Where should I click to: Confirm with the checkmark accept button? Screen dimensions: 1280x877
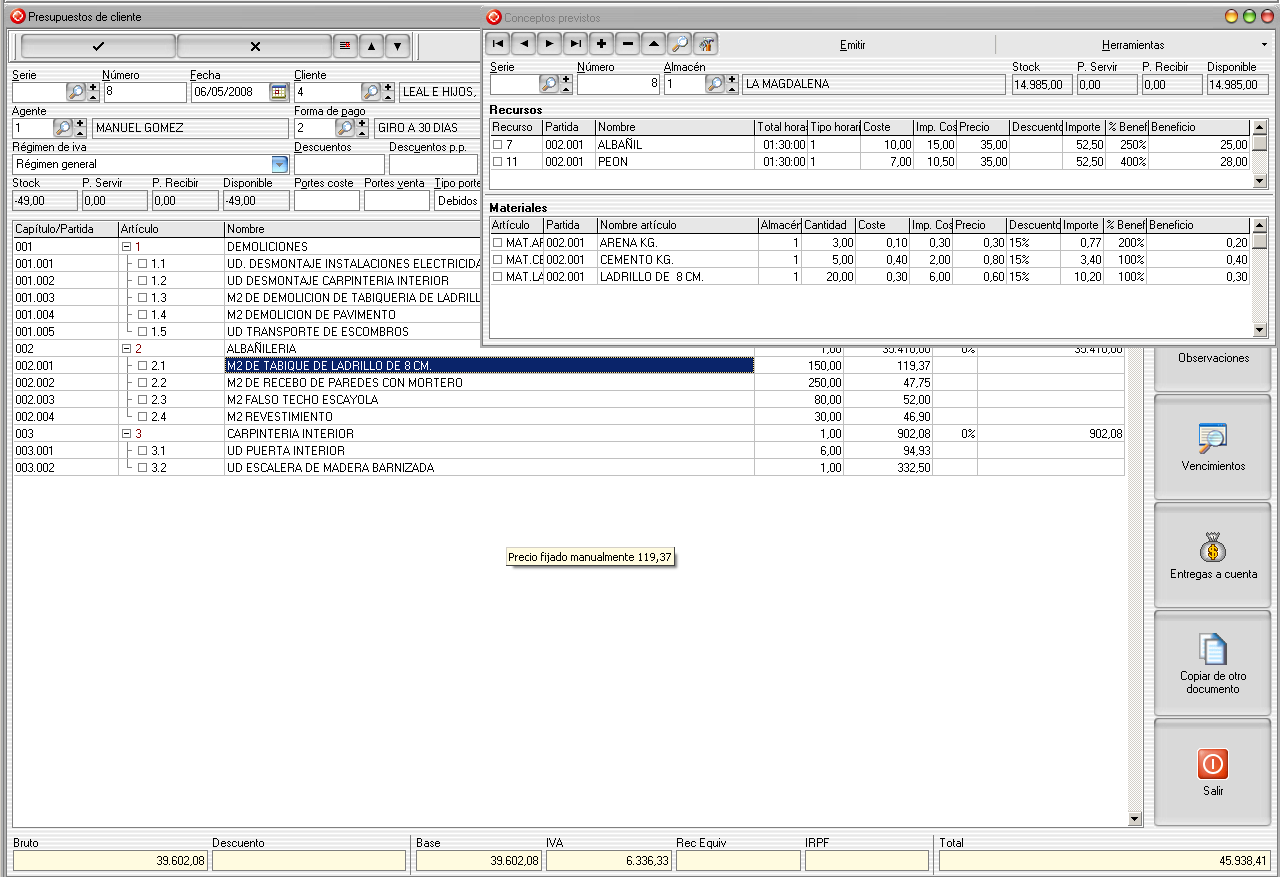click(98, 46)
